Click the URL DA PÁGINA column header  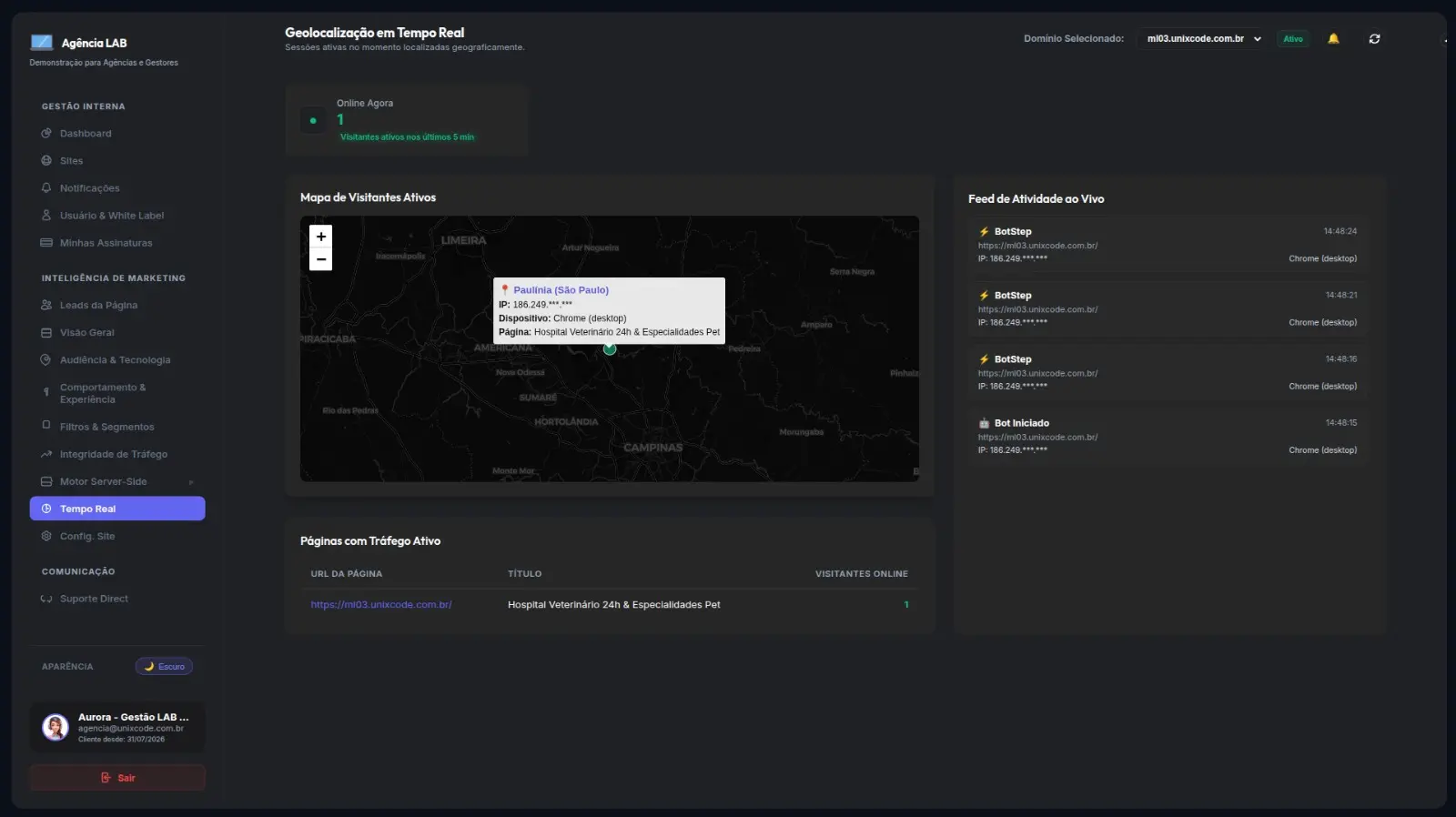347,574
